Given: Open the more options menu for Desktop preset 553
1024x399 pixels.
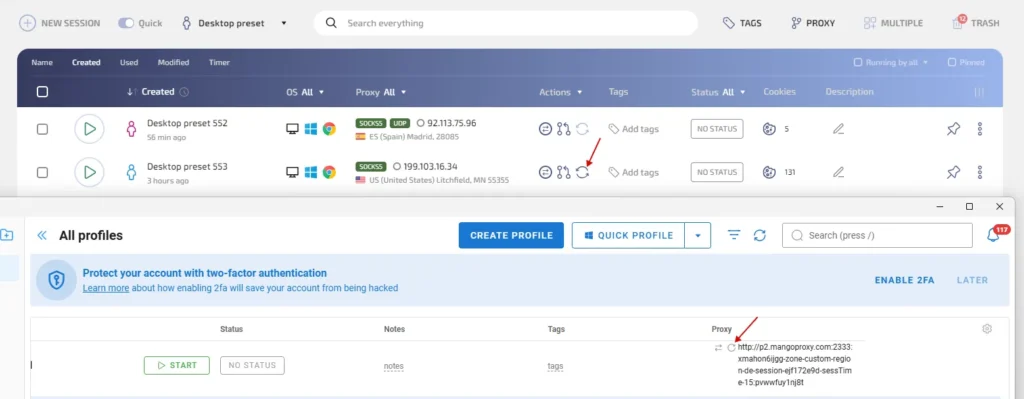Looking at the screenshot, I should point(980,172).
